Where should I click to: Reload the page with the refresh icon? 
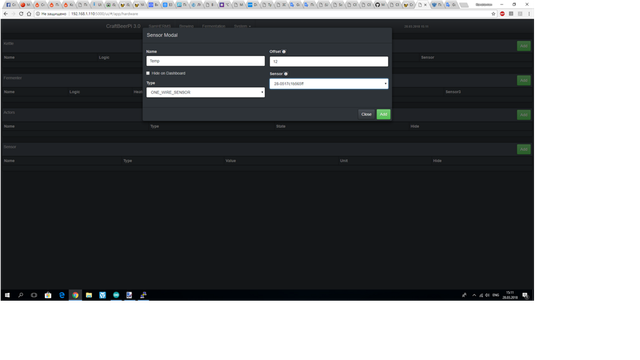21,13
